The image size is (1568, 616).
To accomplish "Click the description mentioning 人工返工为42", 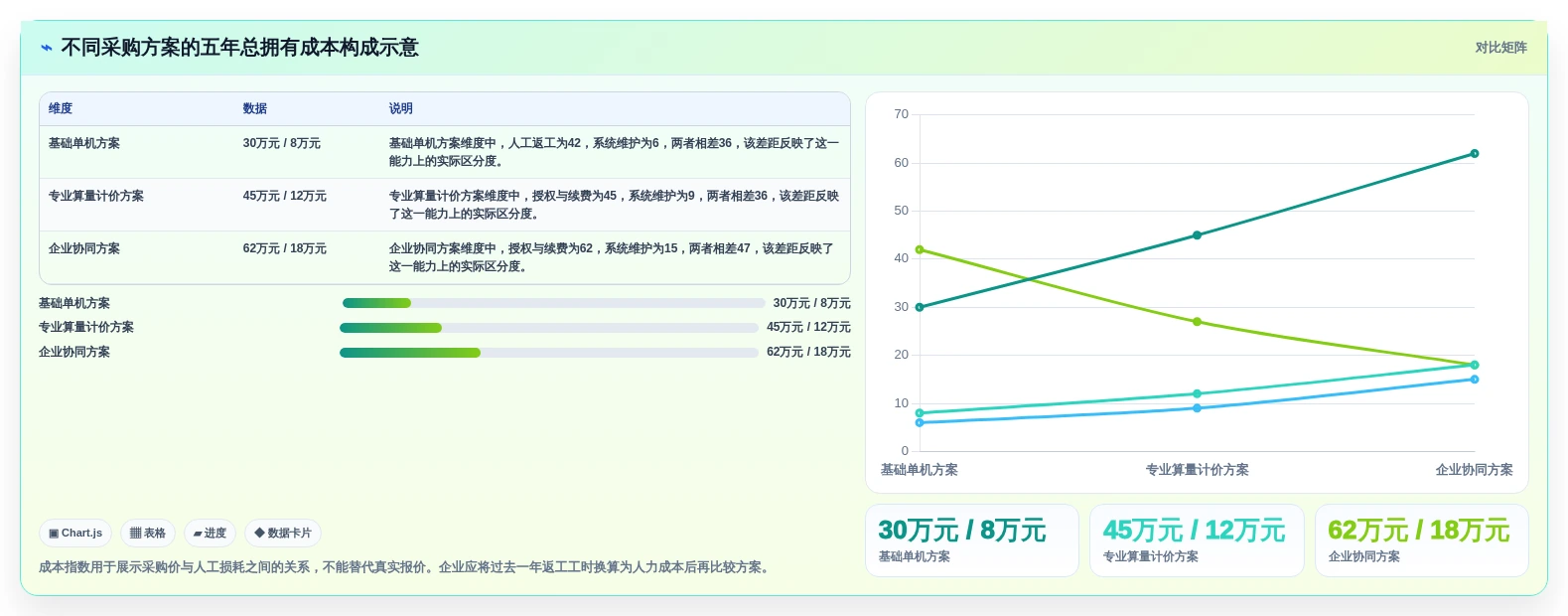I will 614,152.
